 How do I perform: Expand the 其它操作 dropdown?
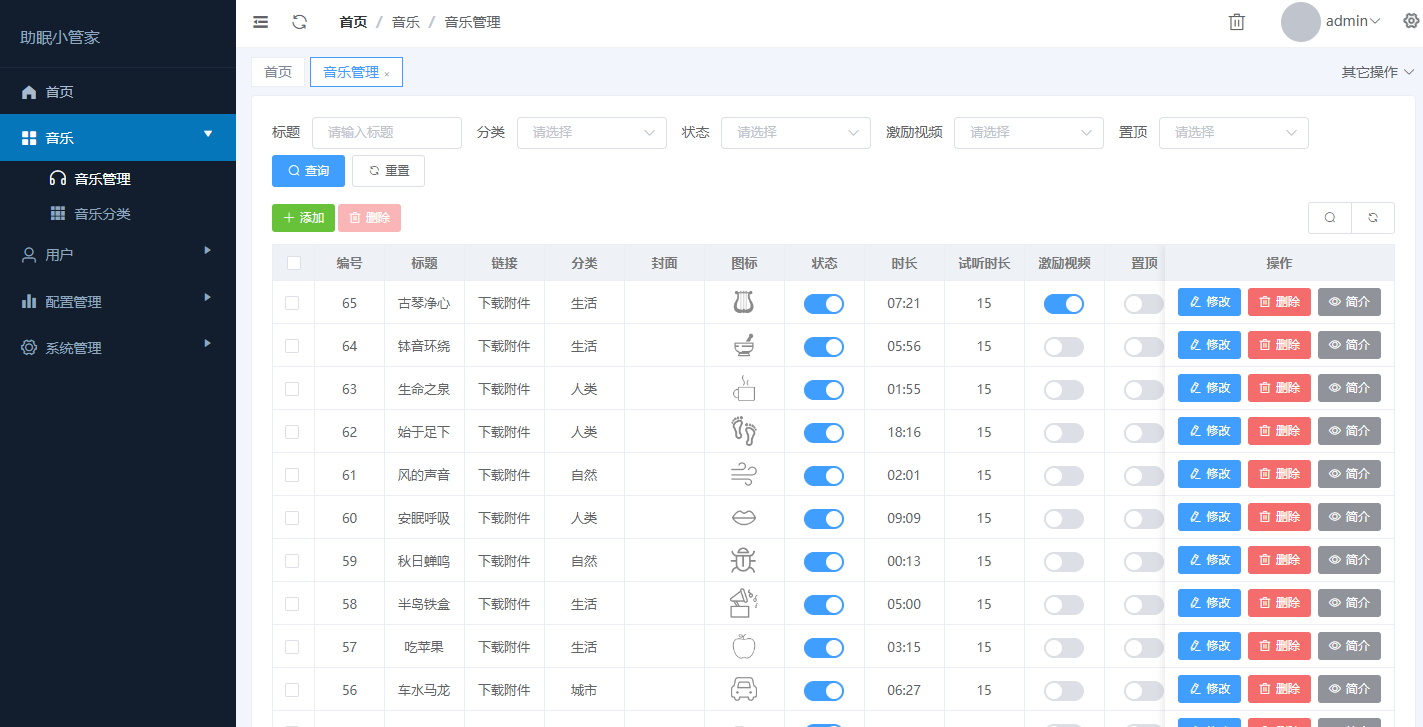tap(1377, 72)
